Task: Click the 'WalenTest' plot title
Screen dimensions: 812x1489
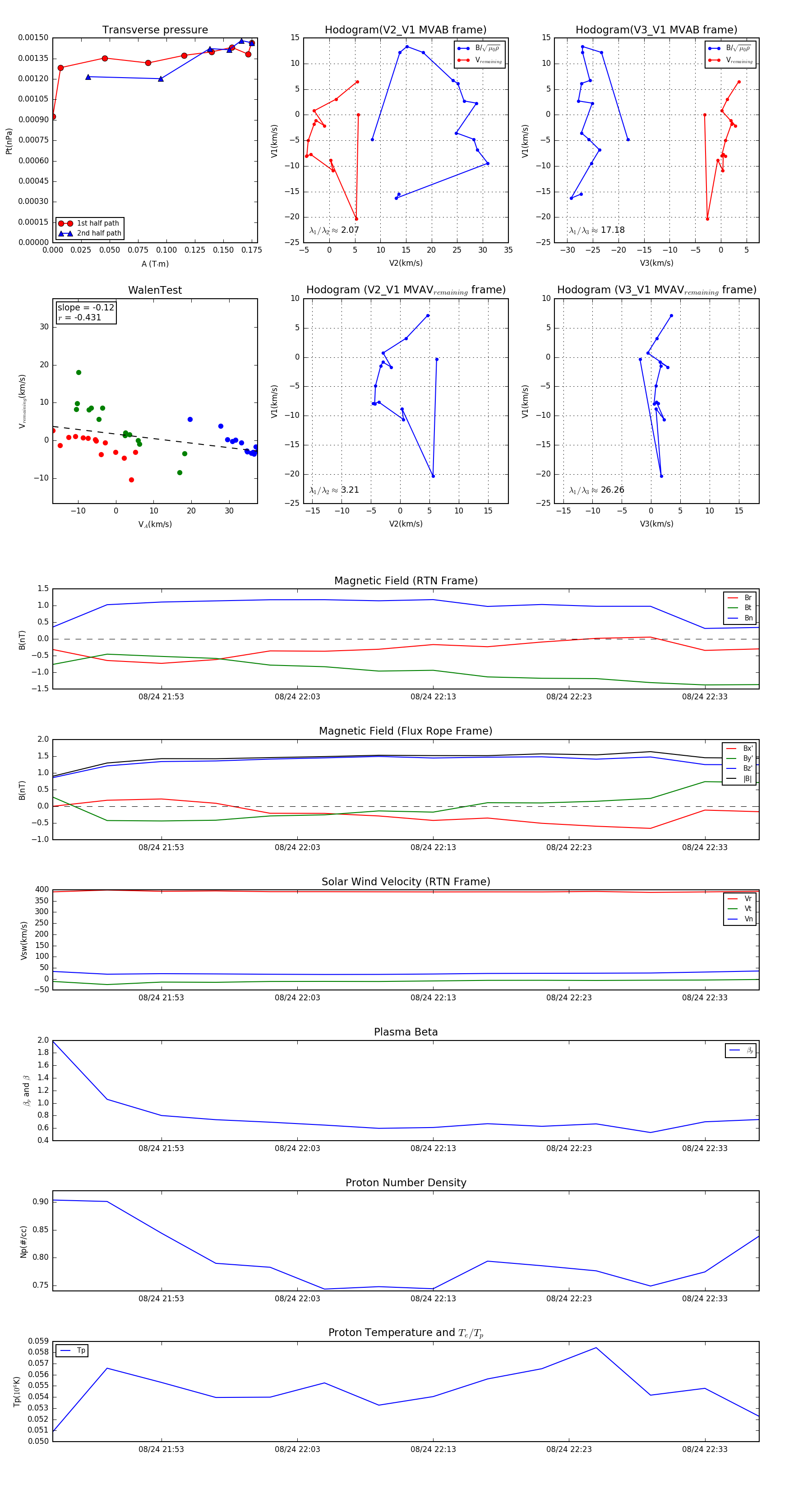Action: [x=155, y=290]
